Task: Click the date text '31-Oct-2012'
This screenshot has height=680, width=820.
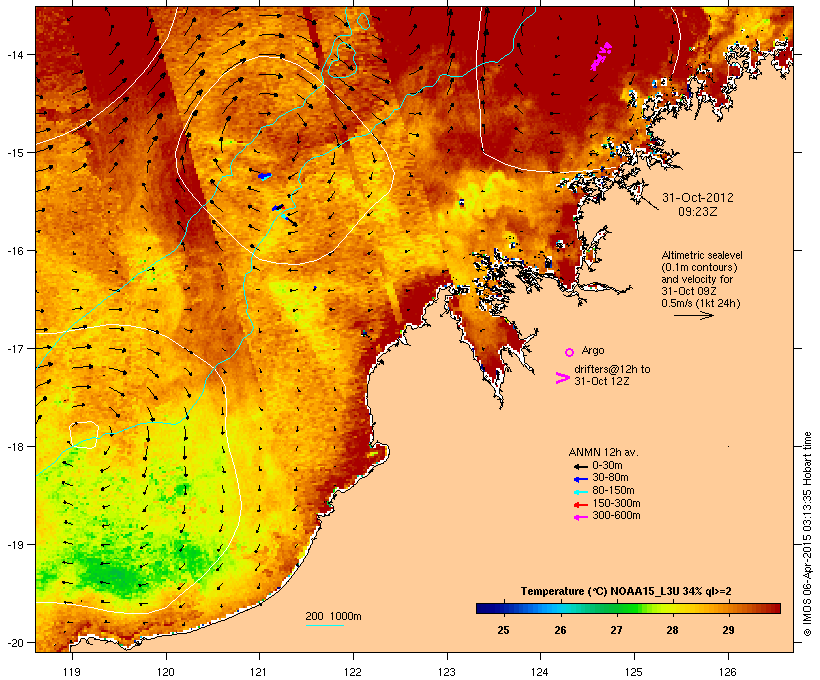Action: pyautogui.click(x=698, y=198)
